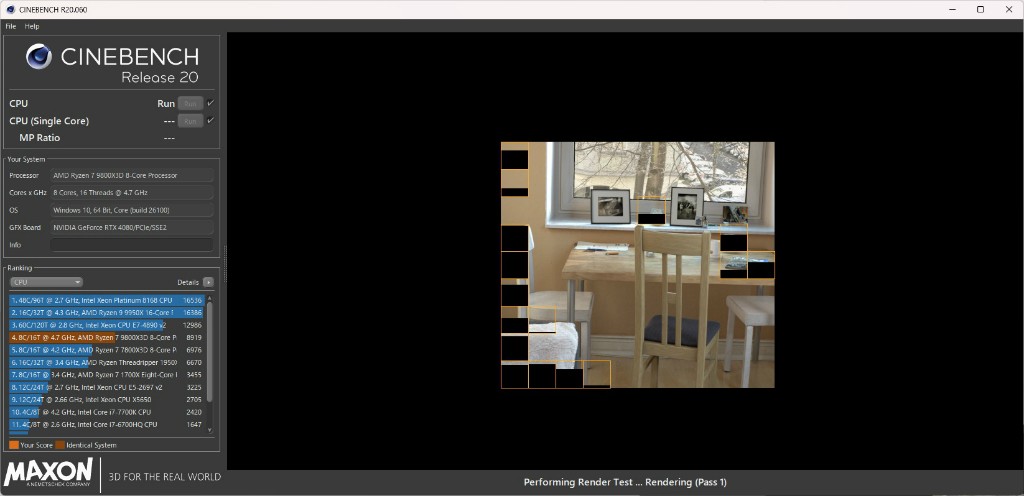
Task: Click the rendered room image preview
Action: [x=637, y=264]
